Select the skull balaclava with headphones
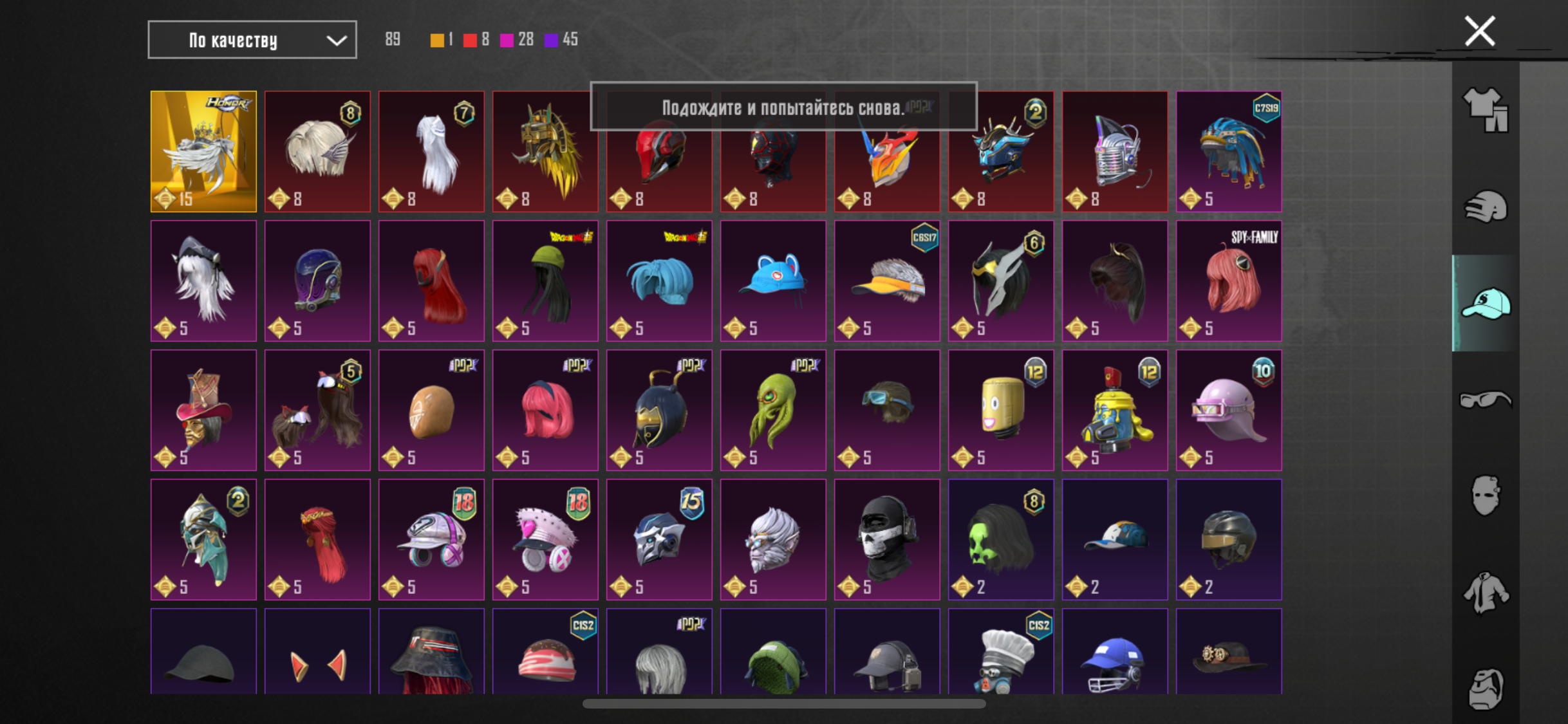This screenshot has width=1568, height=724. pyautogui.click(x=887, y=539)
